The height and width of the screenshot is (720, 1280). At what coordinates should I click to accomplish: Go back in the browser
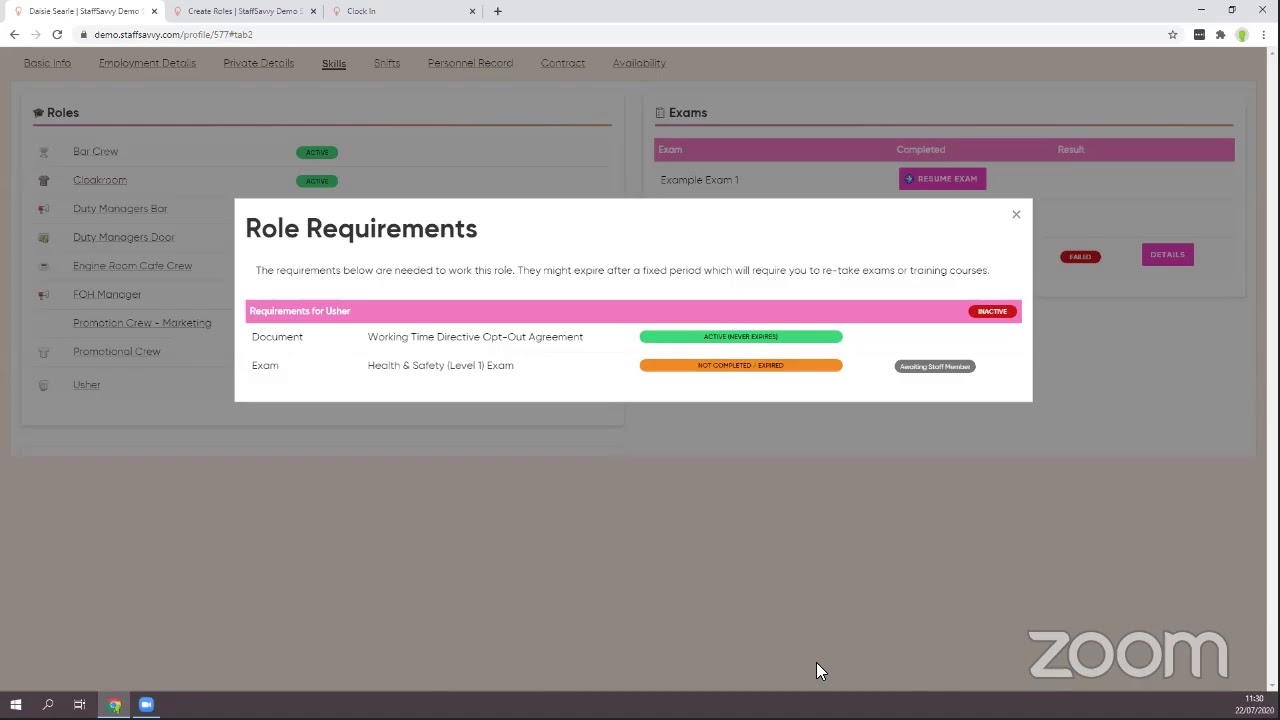click(x=14, y=35)
